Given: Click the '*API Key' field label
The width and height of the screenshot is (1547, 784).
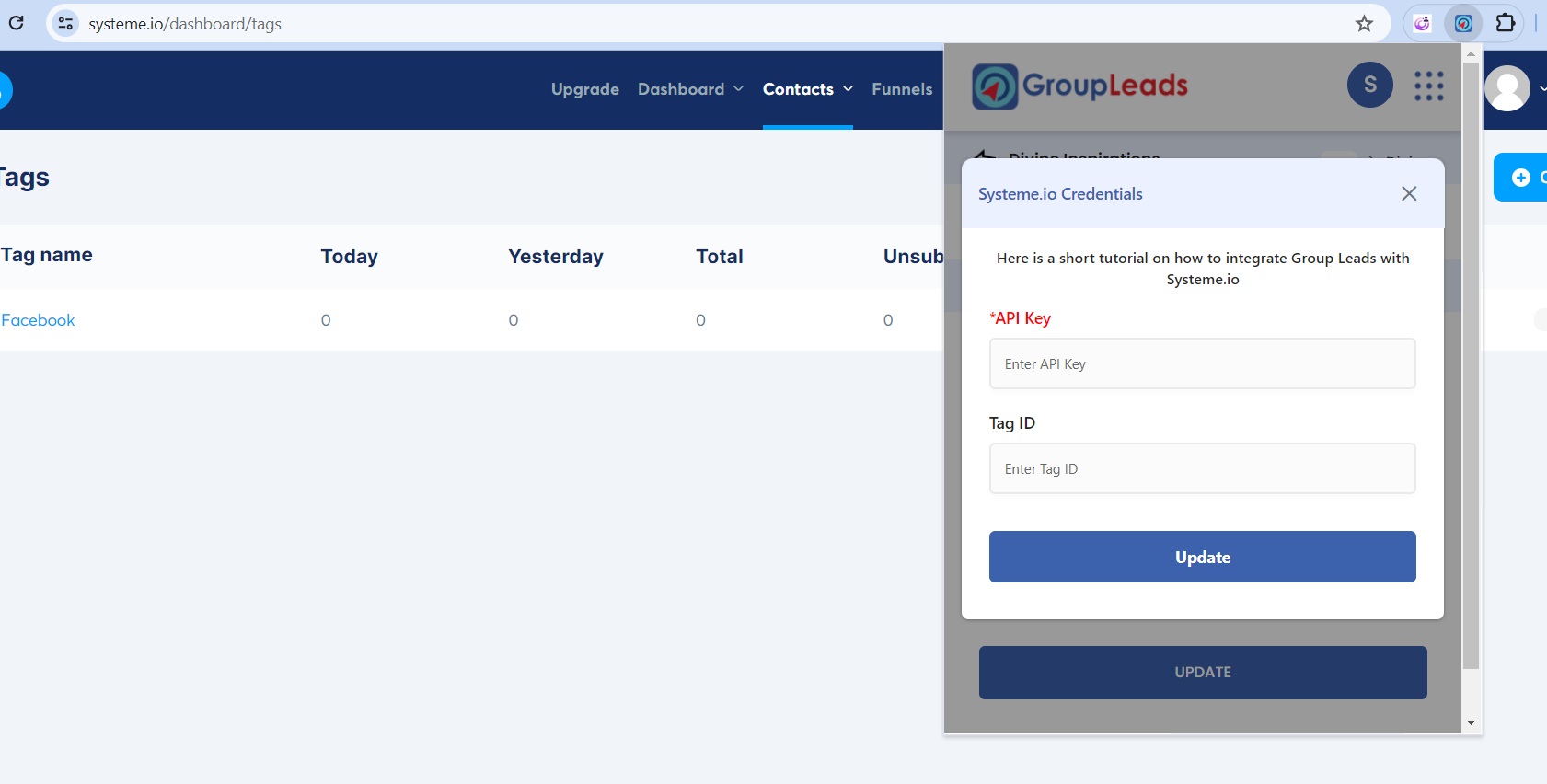Looking at the screenshot, I should (x=1020, y=318).
